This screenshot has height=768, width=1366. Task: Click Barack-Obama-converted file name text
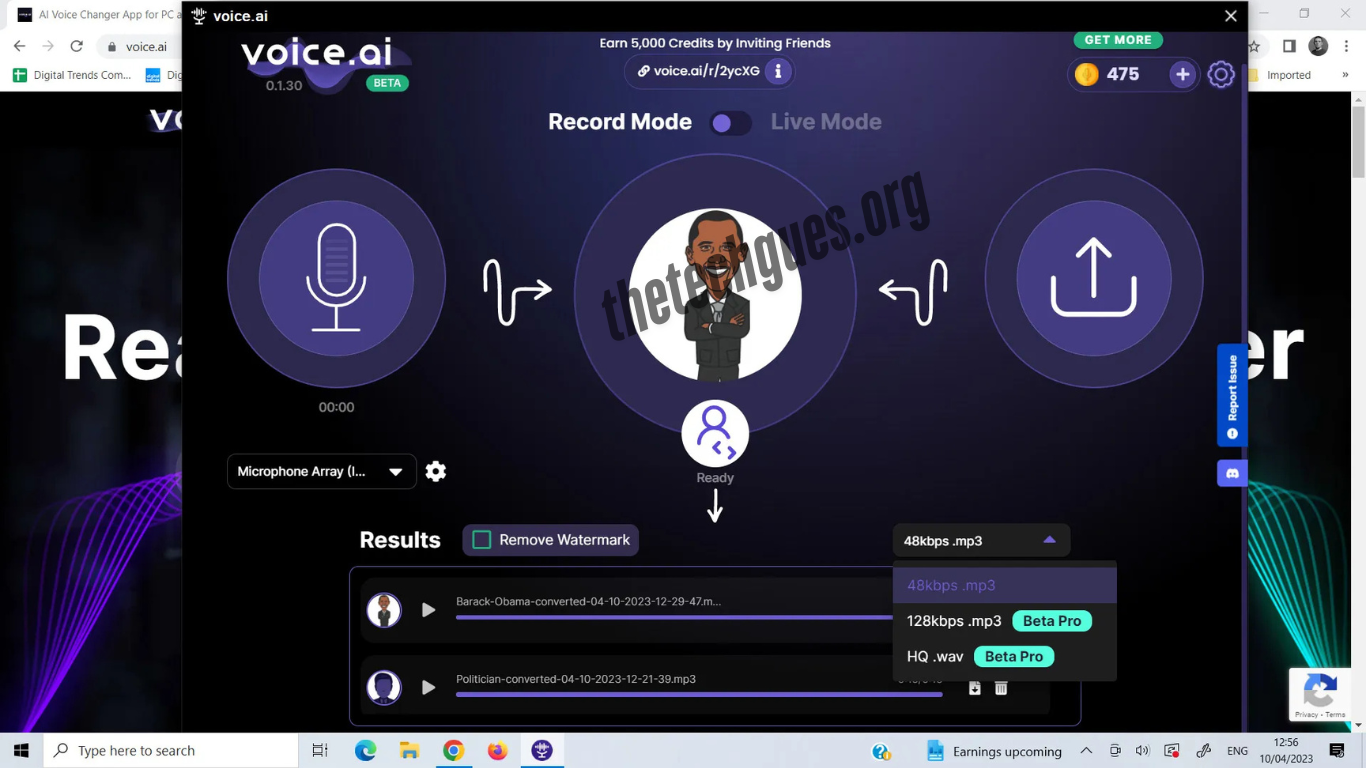pos(588,602)
